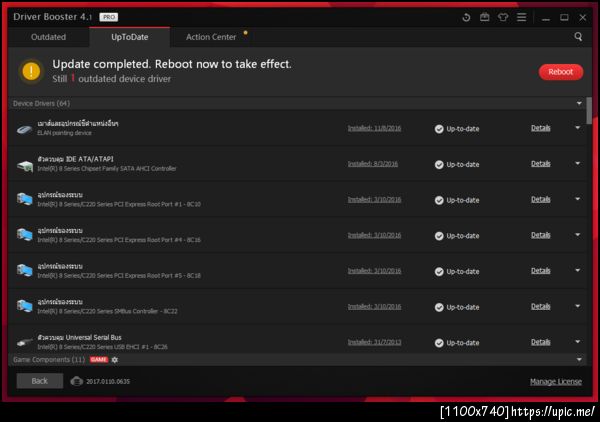Viewport: 600px width, 422px height.
Task: Click the 'Game Components (11)' label
Action: tap(49, 360)
